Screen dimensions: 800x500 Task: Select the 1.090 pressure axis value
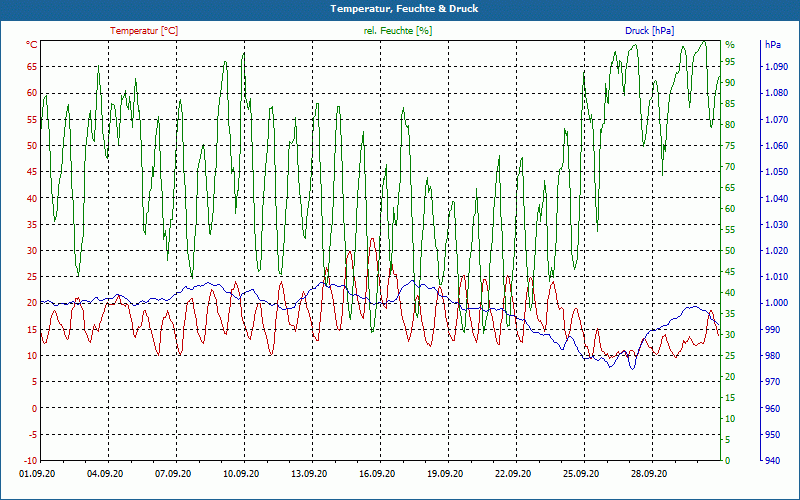coord(774,67)
